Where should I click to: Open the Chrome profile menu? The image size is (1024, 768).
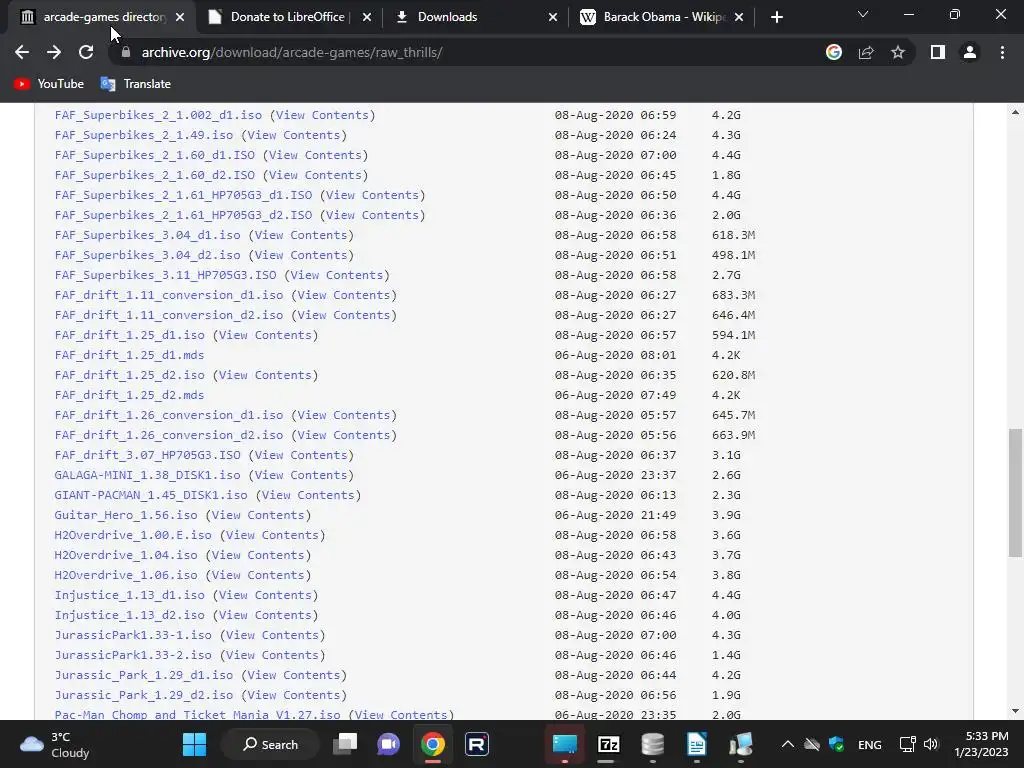click(970, 52)
